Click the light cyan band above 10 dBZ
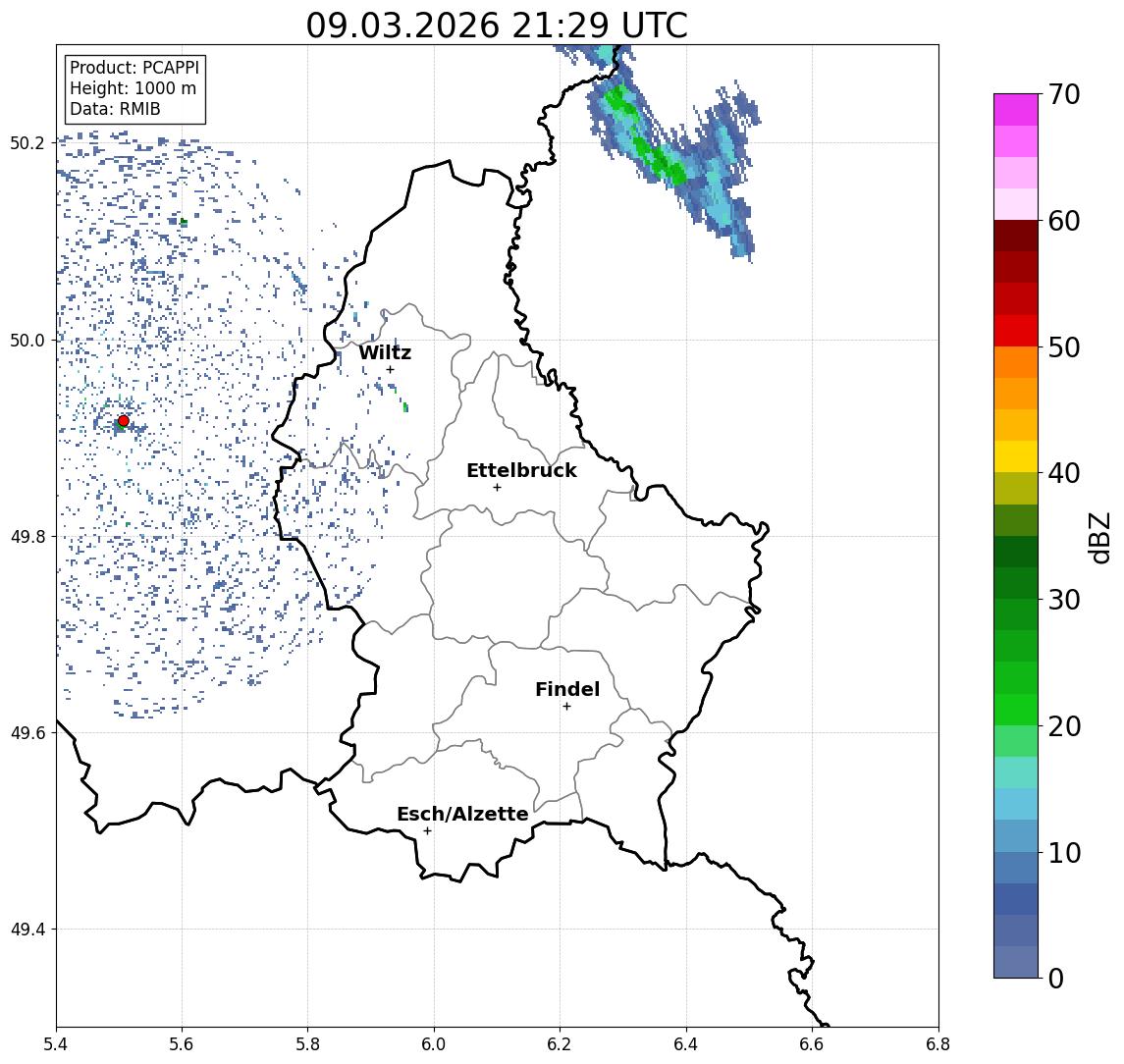The image size is (1124, 1064). [1016, 804]
